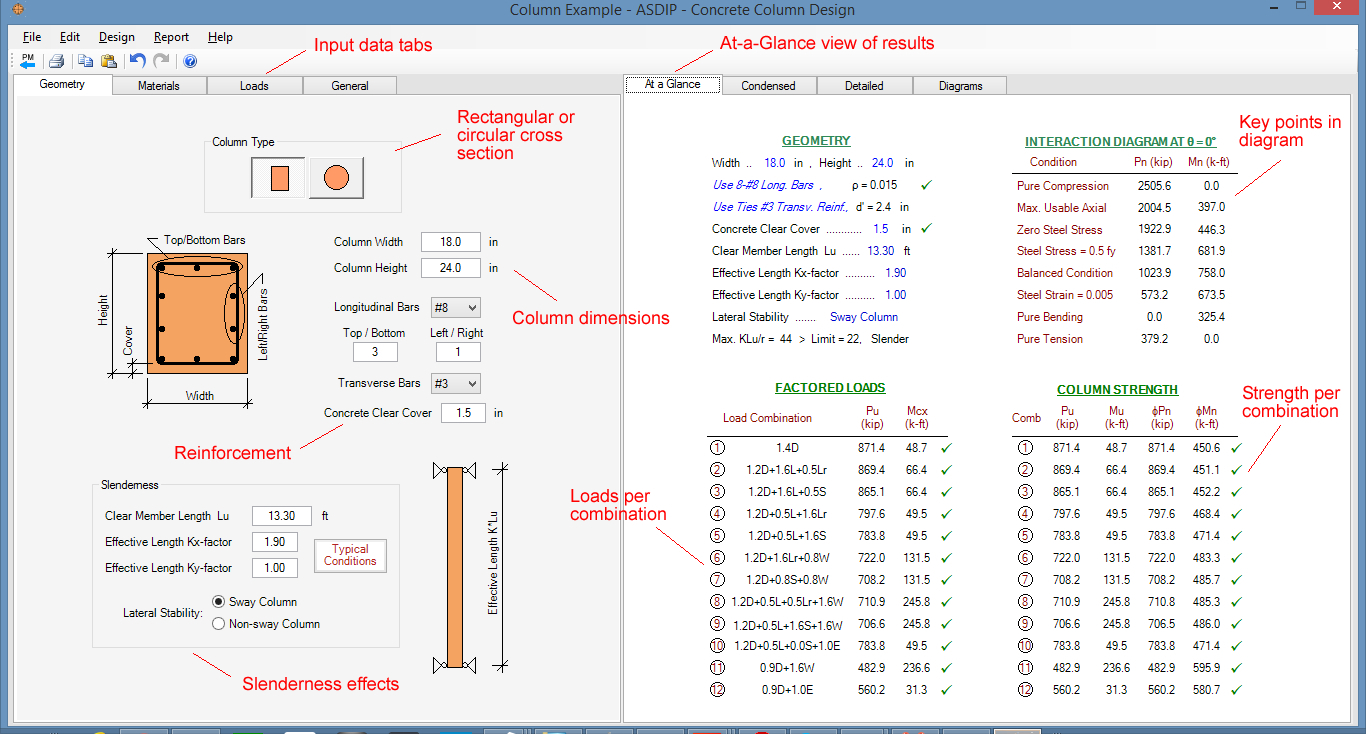Click the Clear Member Length Lu field
The height and width of the screenshot is (734, 1366).
pyautogui.click(x=281, y=515)
